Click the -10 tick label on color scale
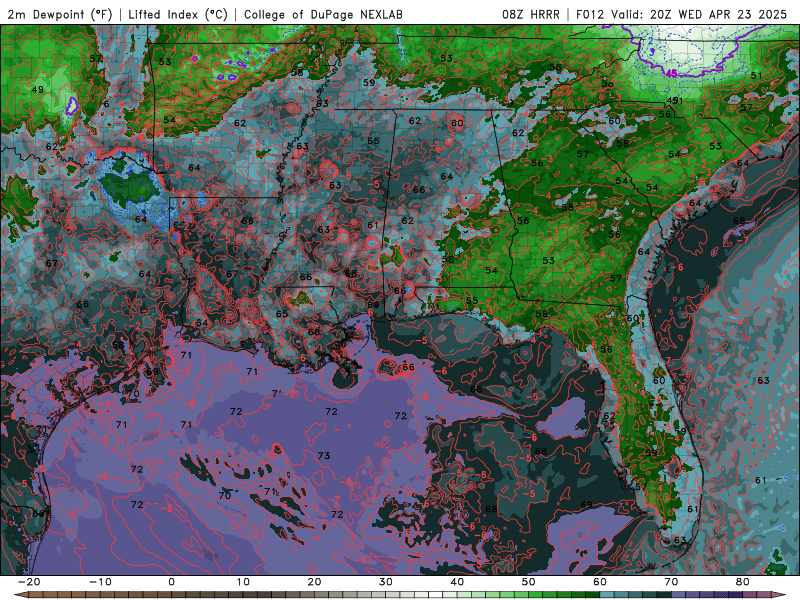The width and height of the screenshot is (800, 600). [x=100, y=582]
